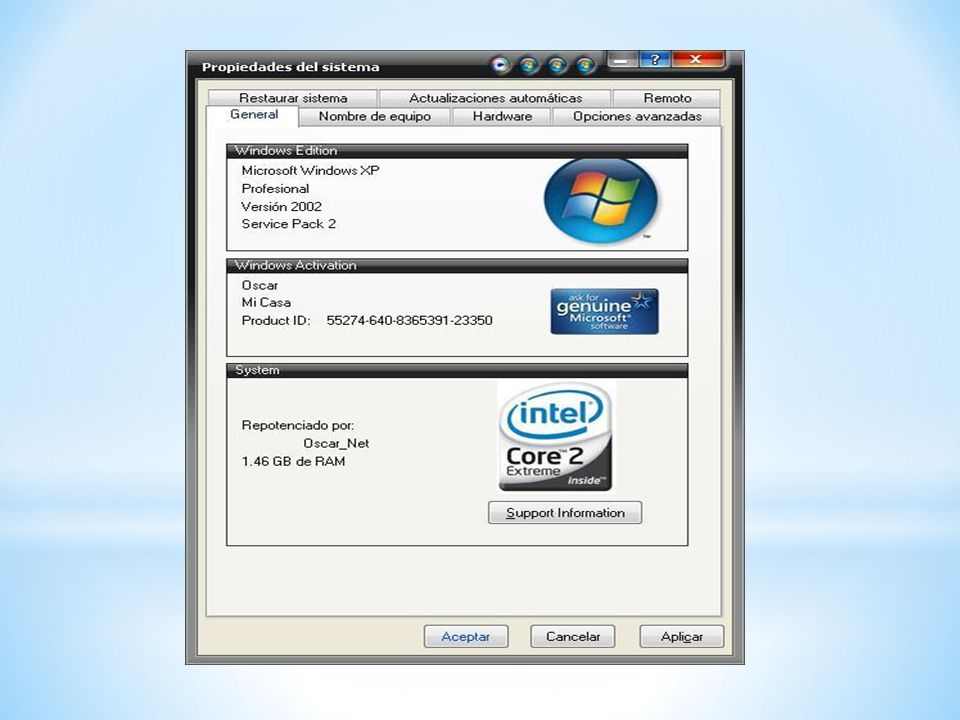Click the 1.46 GB de RAM text
Screen dimensions: 960x720
coord(293,461)
